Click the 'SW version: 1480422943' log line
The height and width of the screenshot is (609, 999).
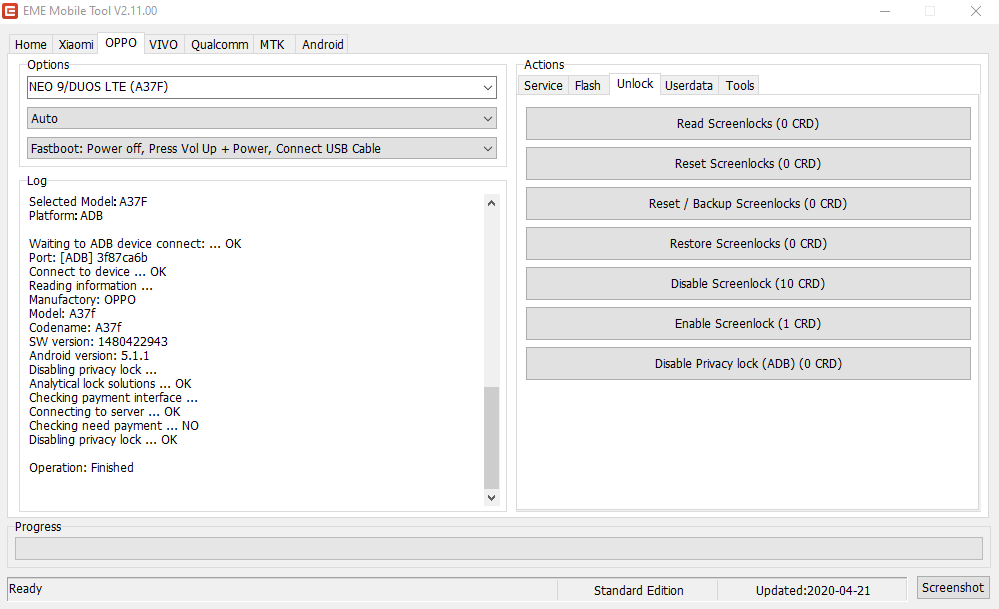(98, 341)
